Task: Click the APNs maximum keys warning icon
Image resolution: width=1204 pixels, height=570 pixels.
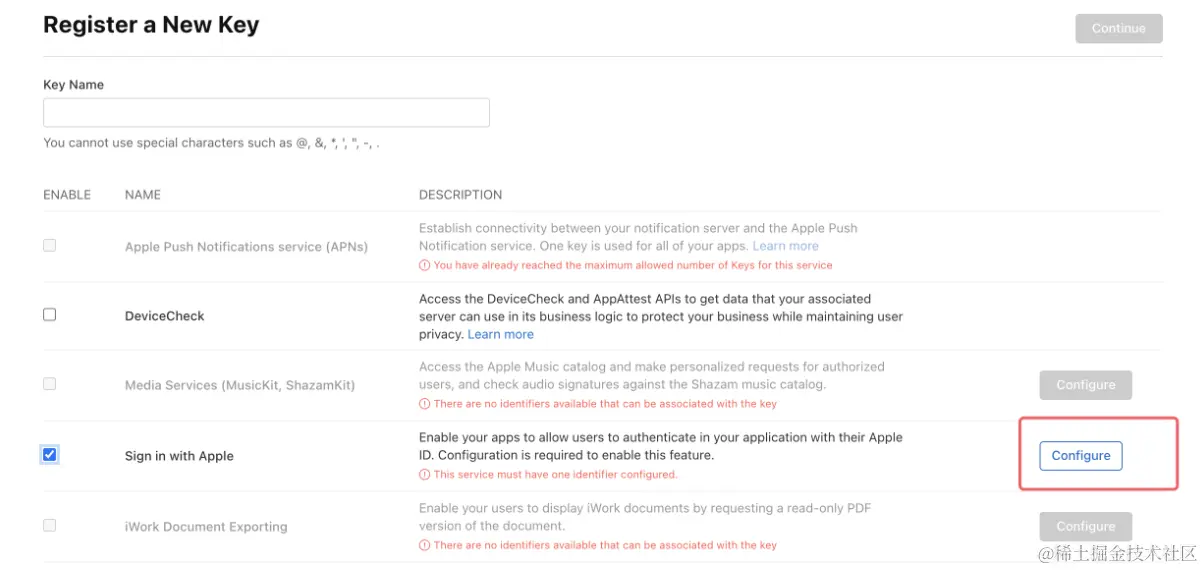Action: coord(425,266)
